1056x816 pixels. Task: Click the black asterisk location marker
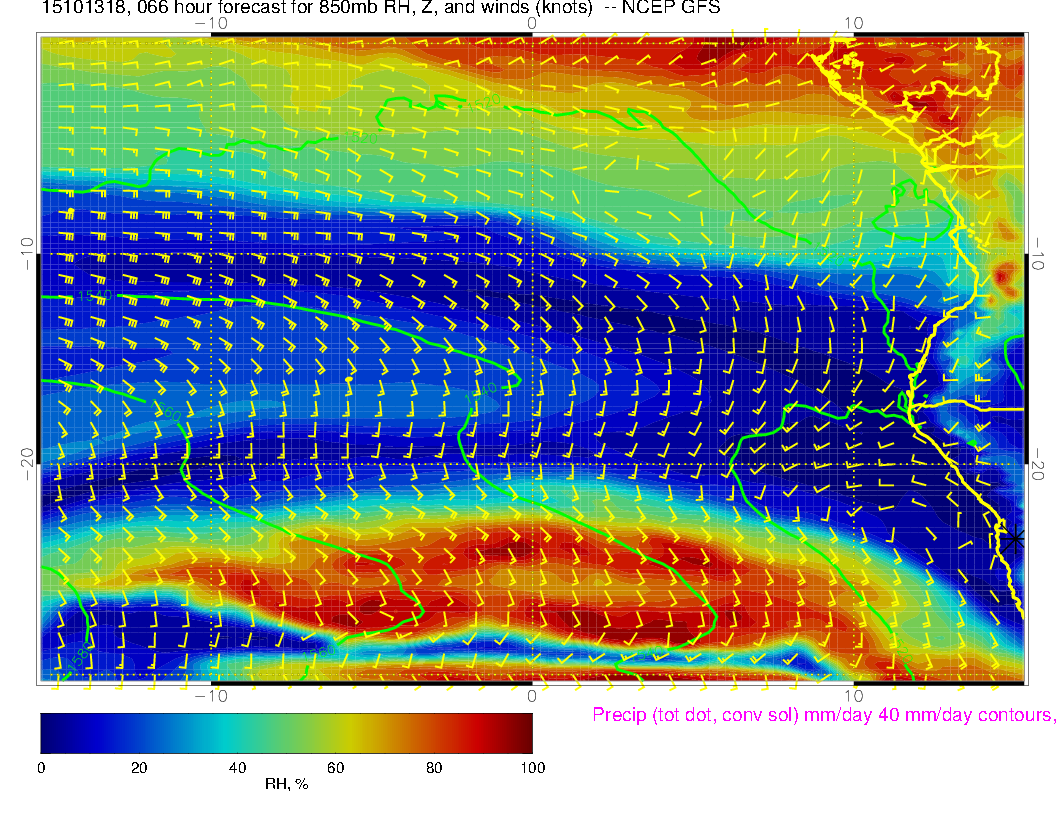[x=1013, y=540]
